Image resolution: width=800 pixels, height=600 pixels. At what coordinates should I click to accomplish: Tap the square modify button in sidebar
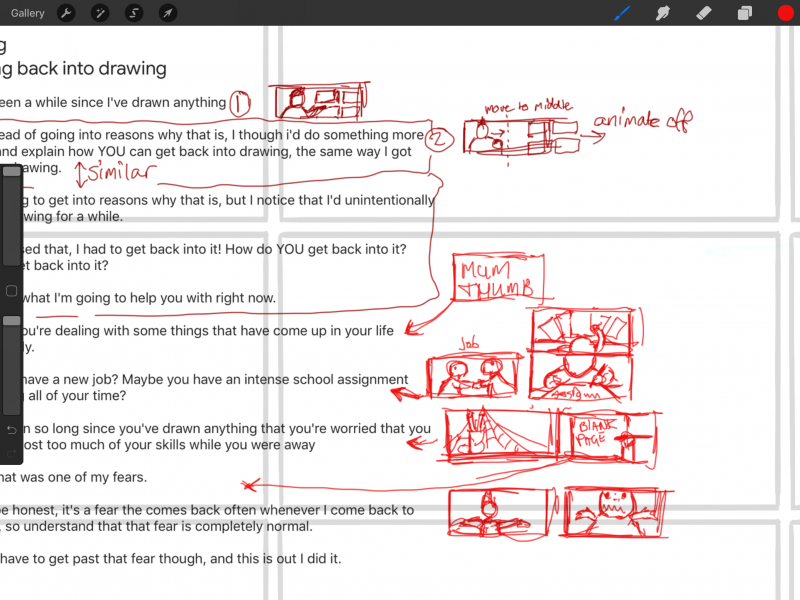pos(11,291)
